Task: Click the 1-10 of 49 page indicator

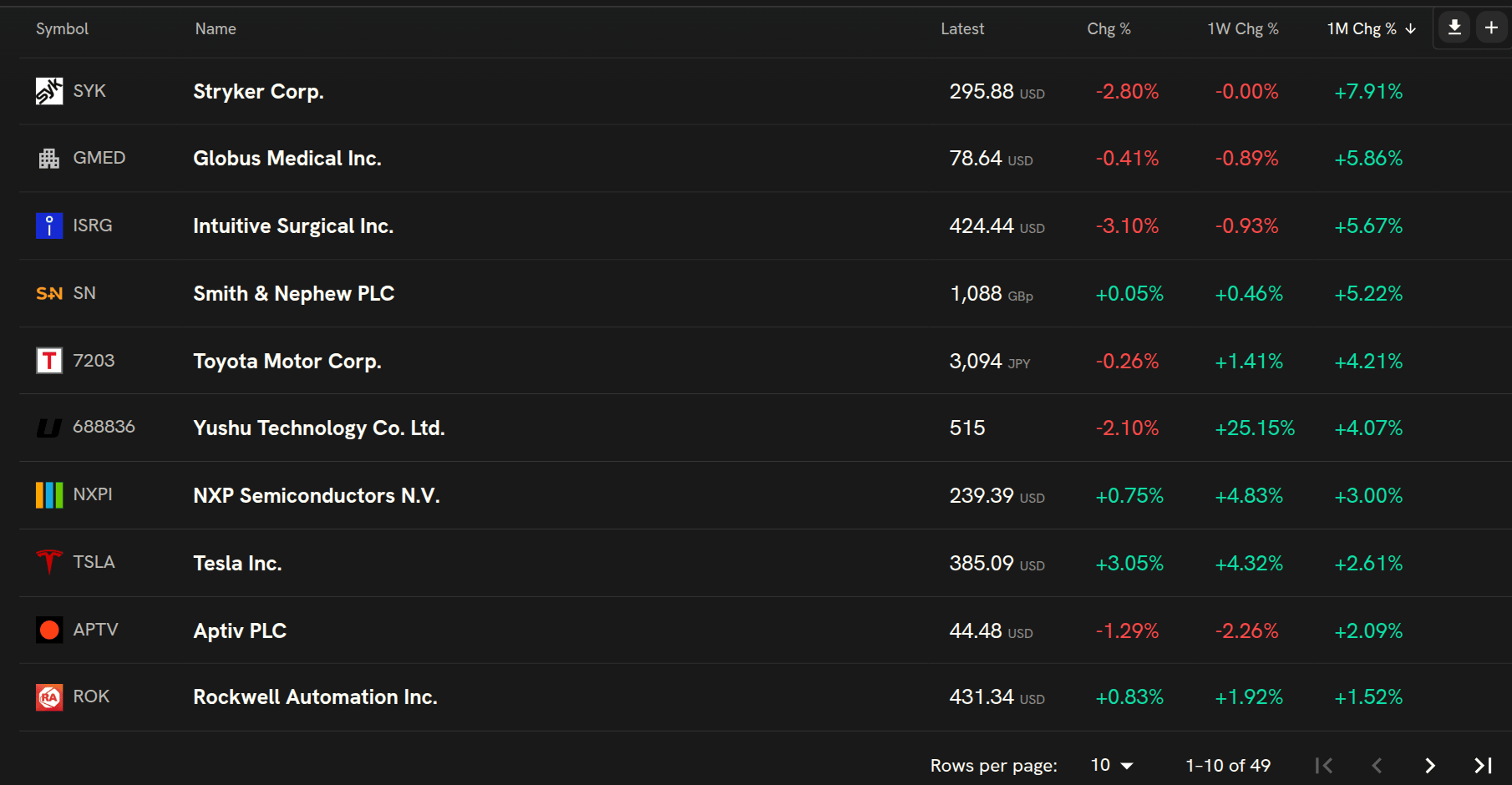Action: [x=1228, y=765]
